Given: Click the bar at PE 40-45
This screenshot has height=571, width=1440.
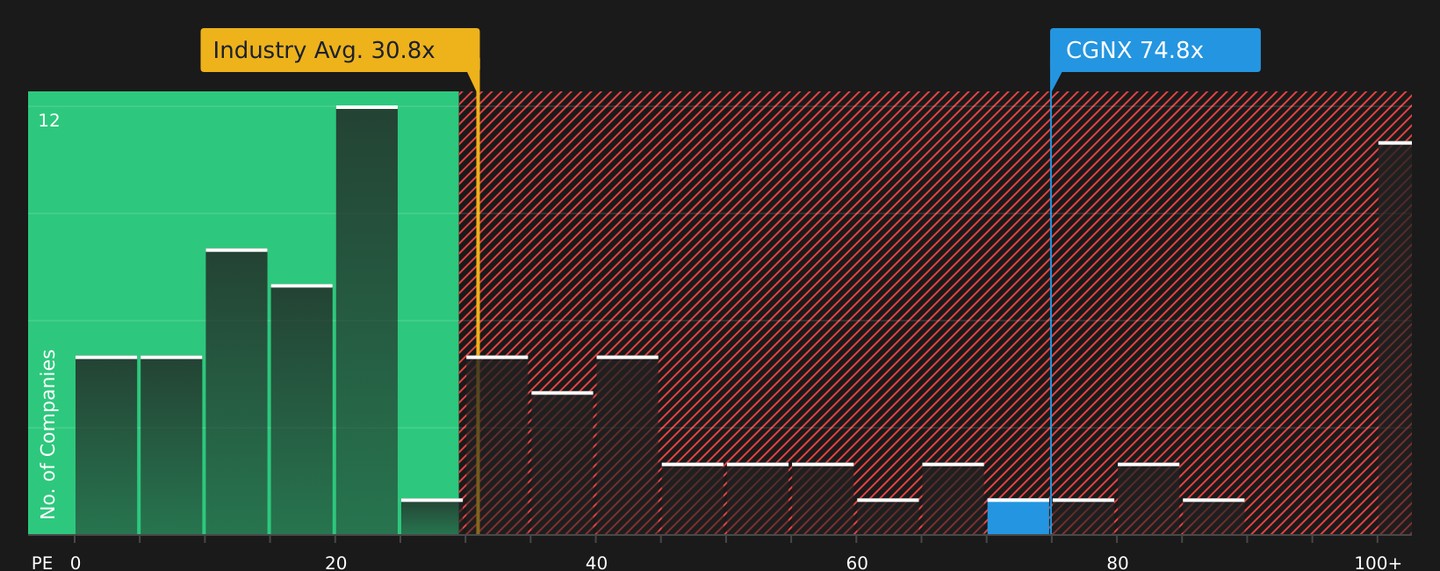Looking at the screenshot, I should point(627,445).
